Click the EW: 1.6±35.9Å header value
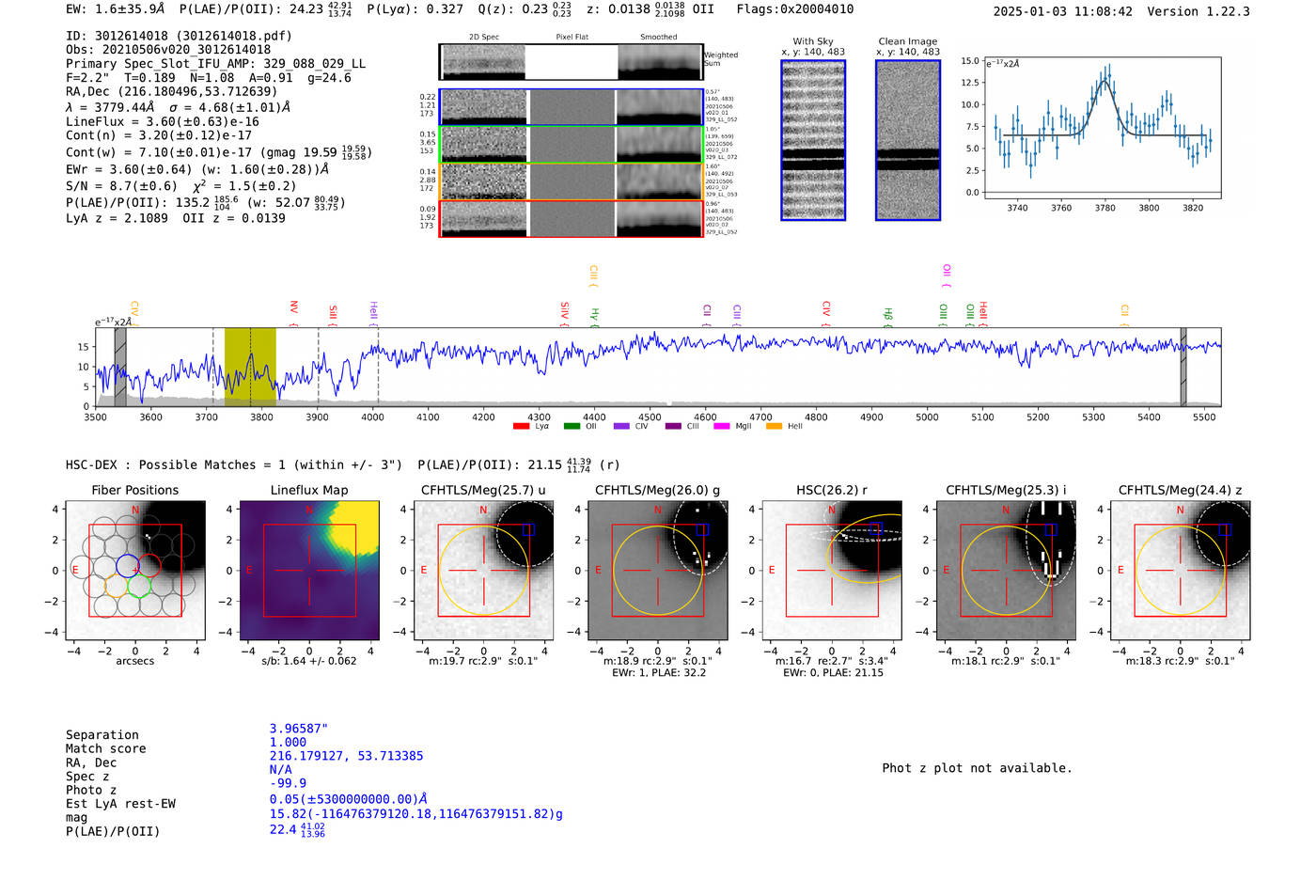This screenshot has width=1316, height=896. (x=116, y=9)
